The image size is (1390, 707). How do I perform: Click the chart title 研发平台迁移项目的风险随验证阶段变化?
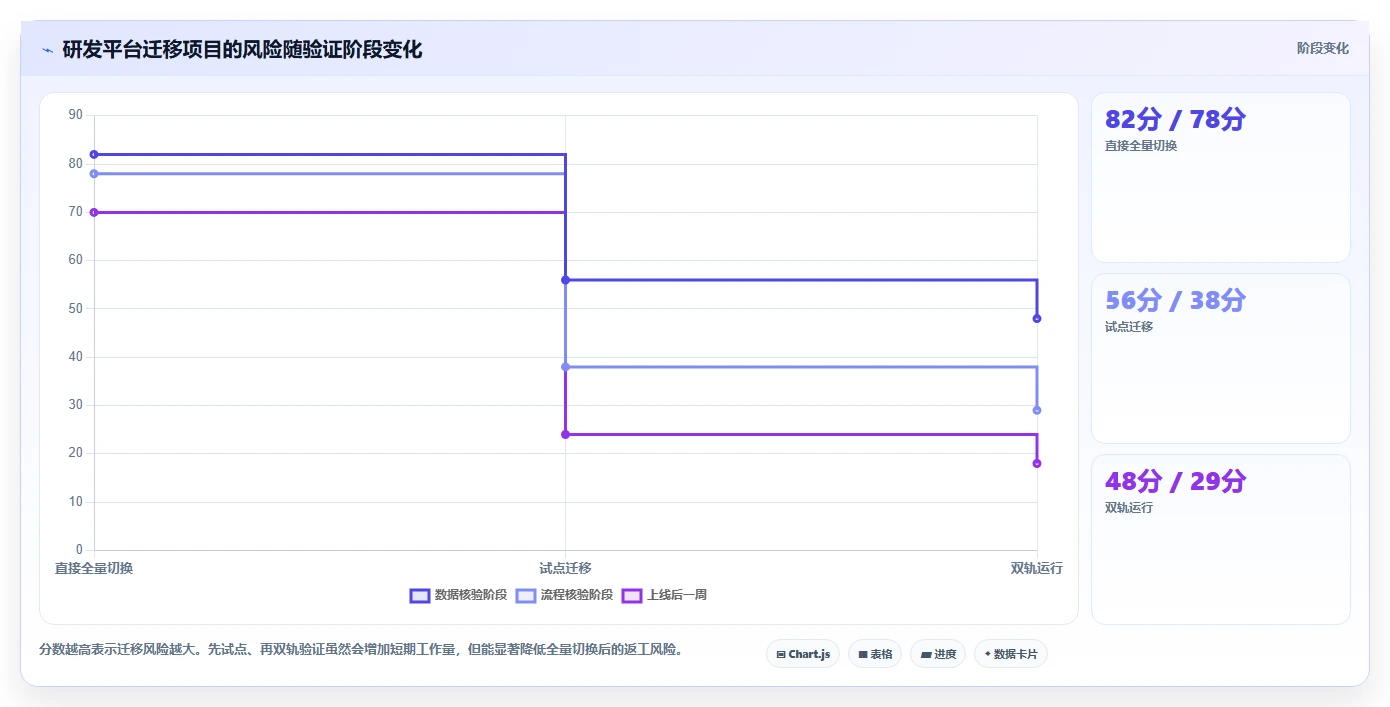point(242,50)
